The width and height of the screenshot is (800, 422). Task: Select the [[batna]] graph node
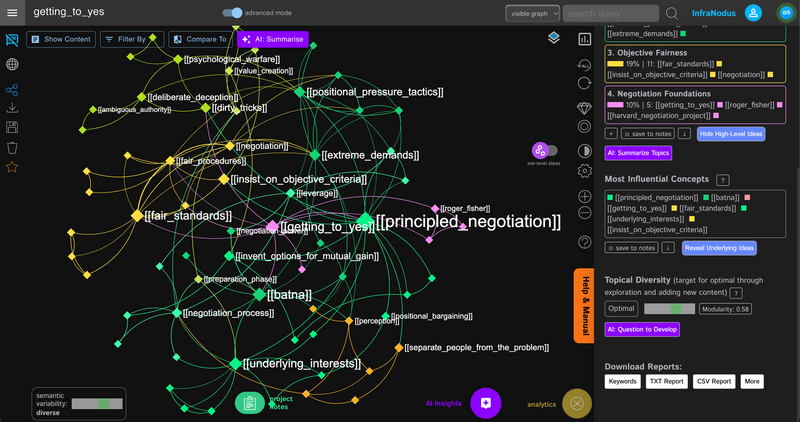tap(260, 294)
